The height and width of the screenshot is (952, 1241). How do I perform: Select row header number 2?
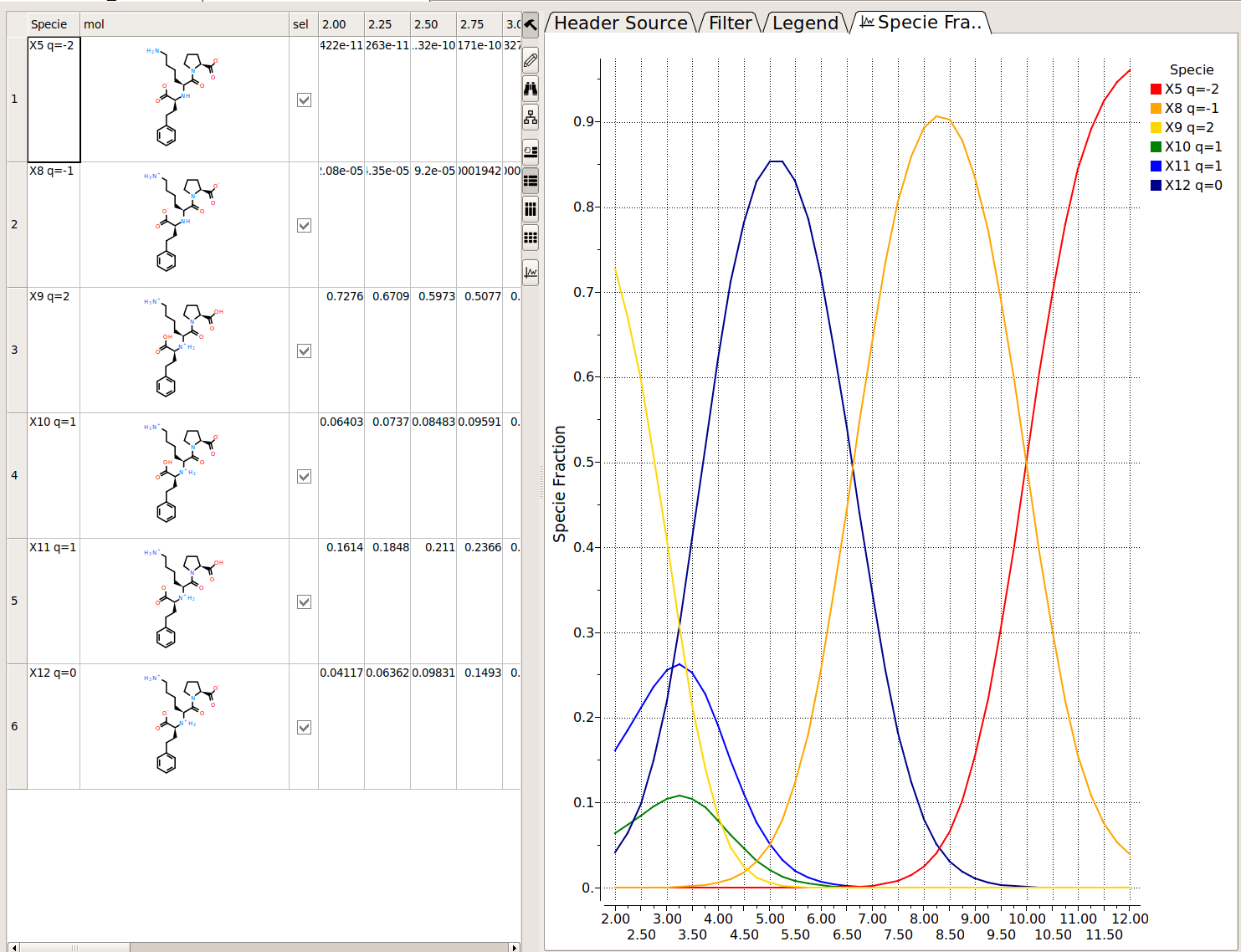(x=17, y=225)
